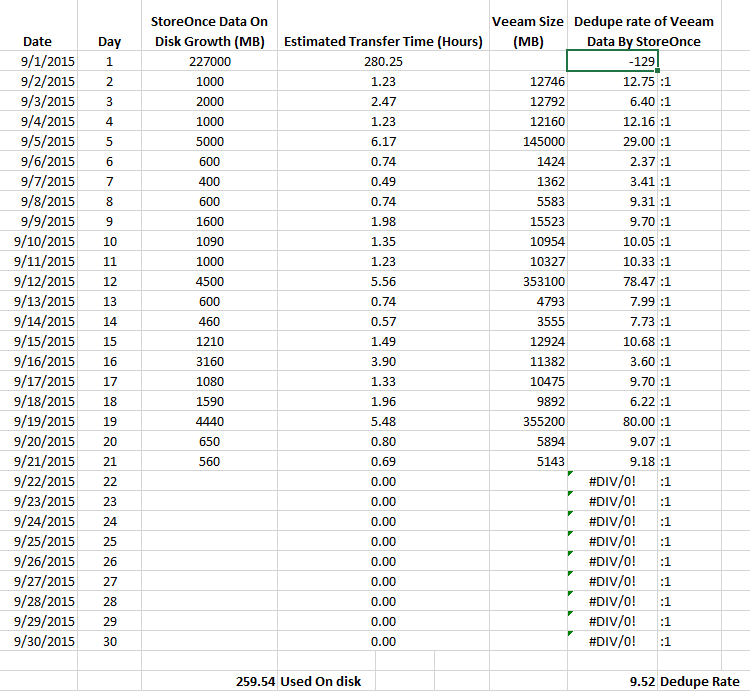Select the total cell 259.54
The image size is (750, 691).
(x=210, y=681)
